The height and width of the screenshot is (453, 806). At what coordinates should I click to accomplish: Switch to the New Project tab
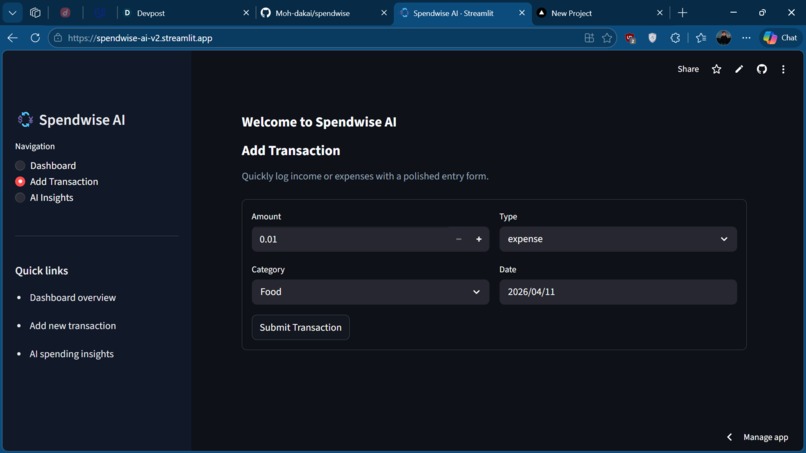click(599, 13)
